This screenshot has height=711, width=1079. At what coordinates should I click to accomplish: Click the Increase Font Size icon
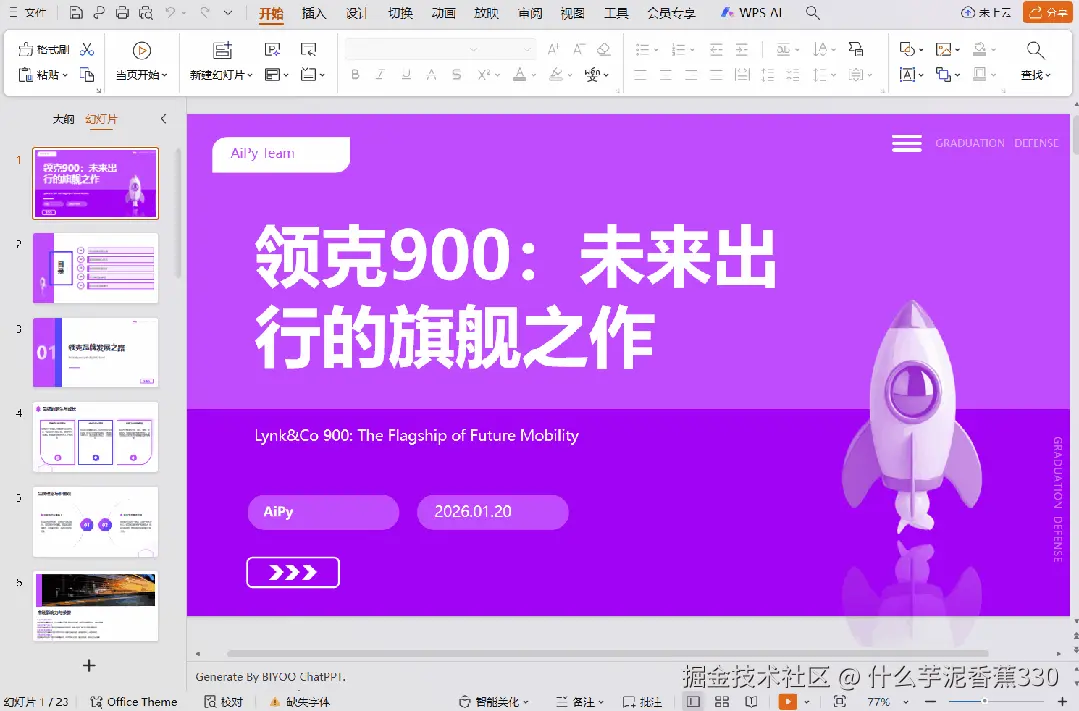pyautogui.click(x=553, y=50)
